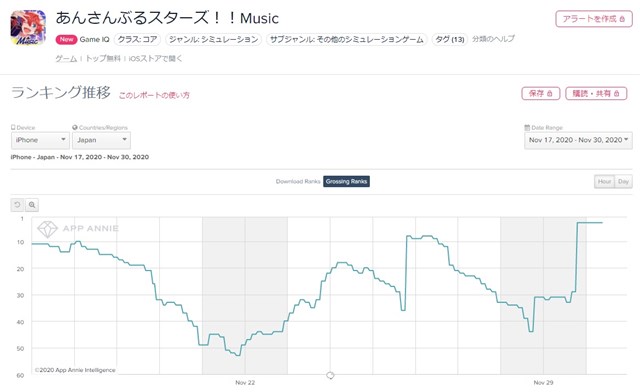Click the pink New badge

[66, 39]
